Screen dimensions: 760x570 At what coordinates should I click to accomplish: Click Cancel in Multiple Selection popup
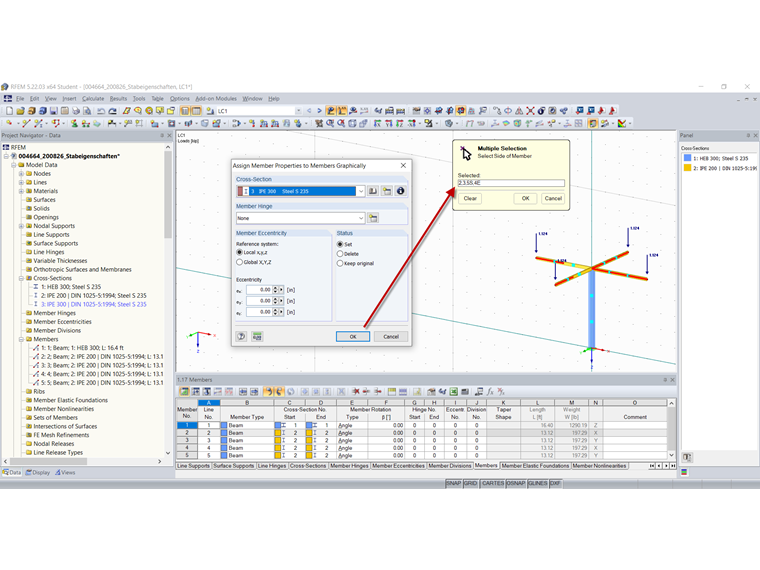click(553, 198)
